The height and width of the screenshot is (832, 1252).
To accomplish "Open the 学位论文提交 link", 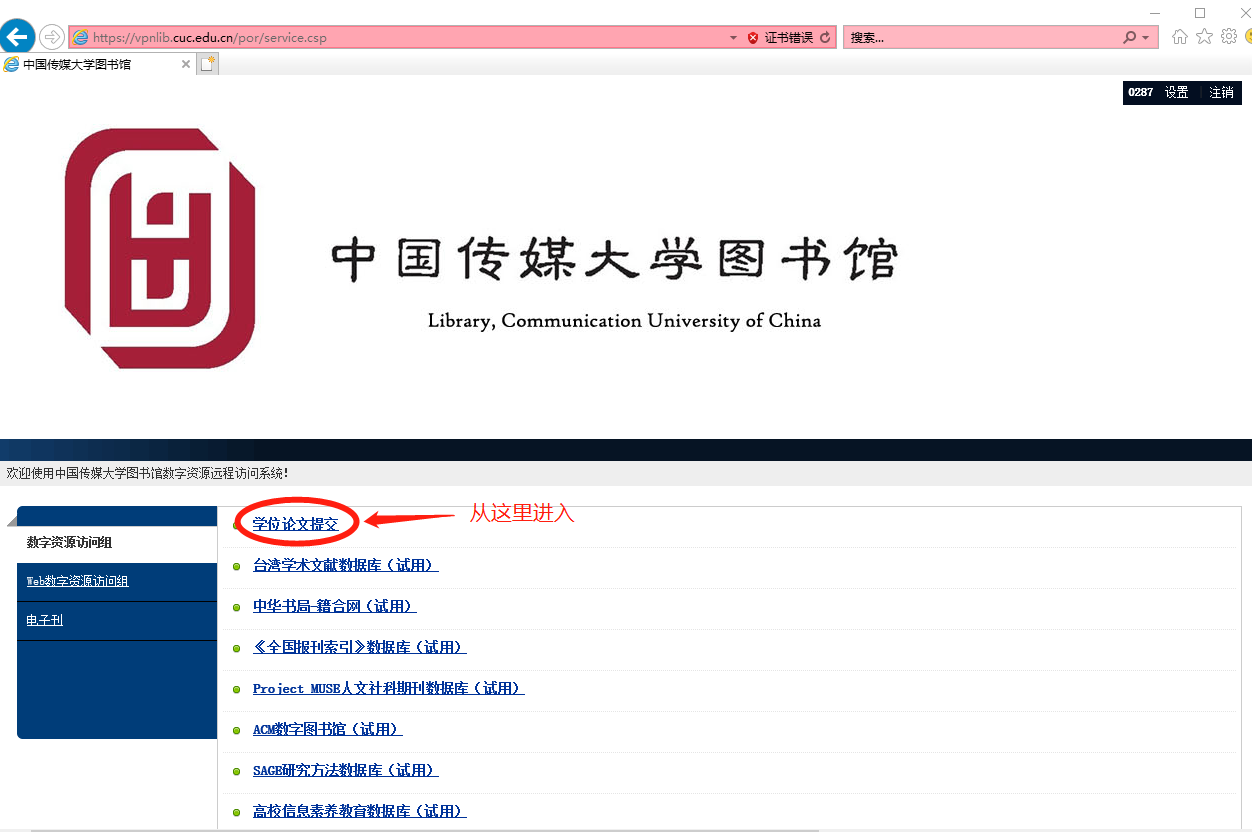I will [295, 524].
